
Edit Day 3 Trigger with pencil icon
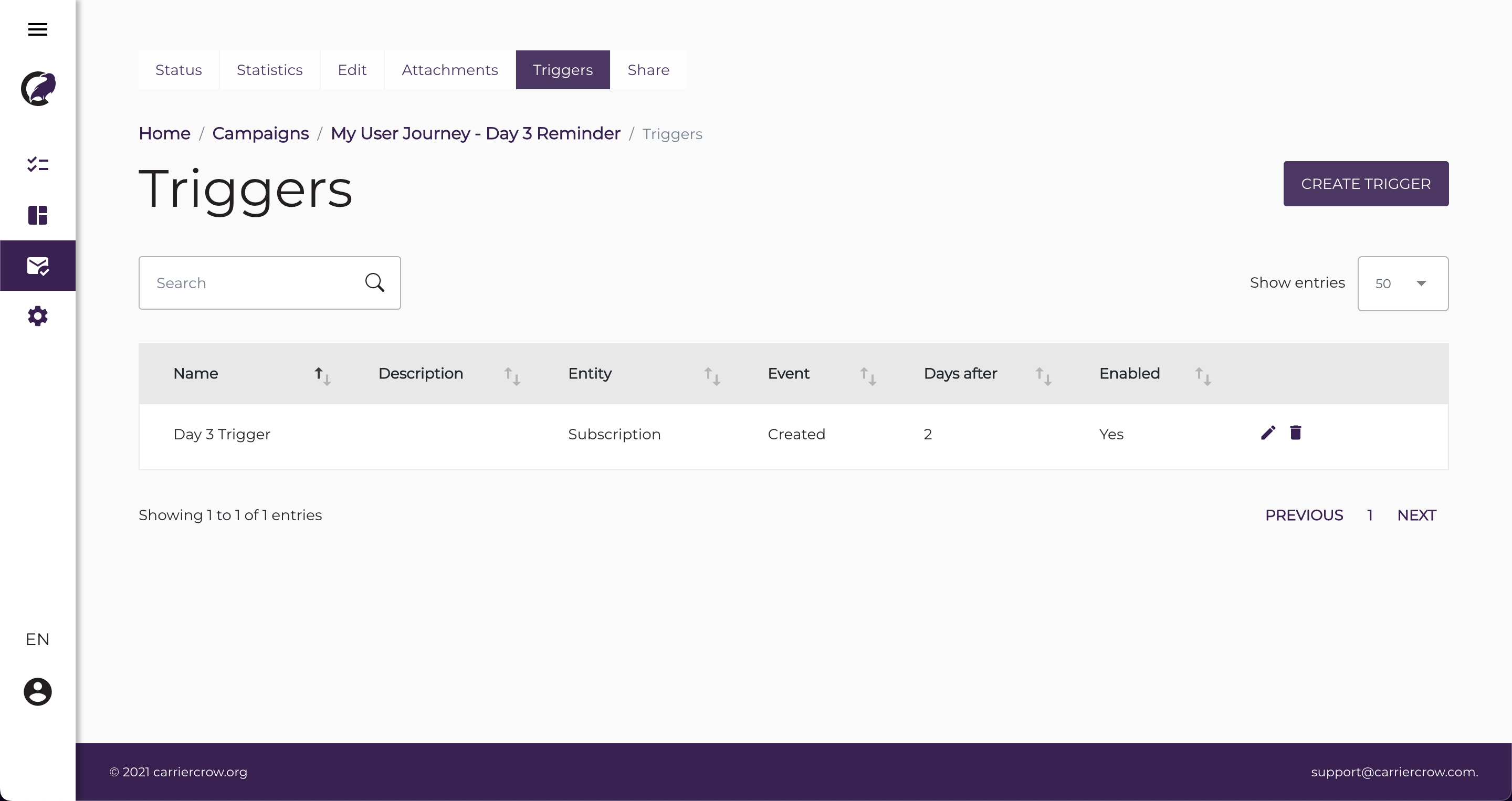coord(1268,433)
